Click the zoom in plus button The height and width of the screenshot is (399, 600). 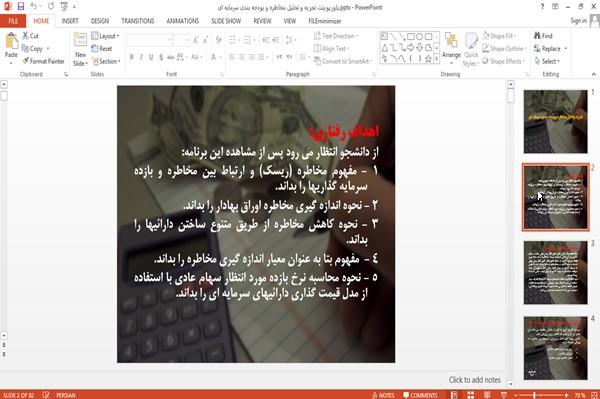[x=566, y=395]
